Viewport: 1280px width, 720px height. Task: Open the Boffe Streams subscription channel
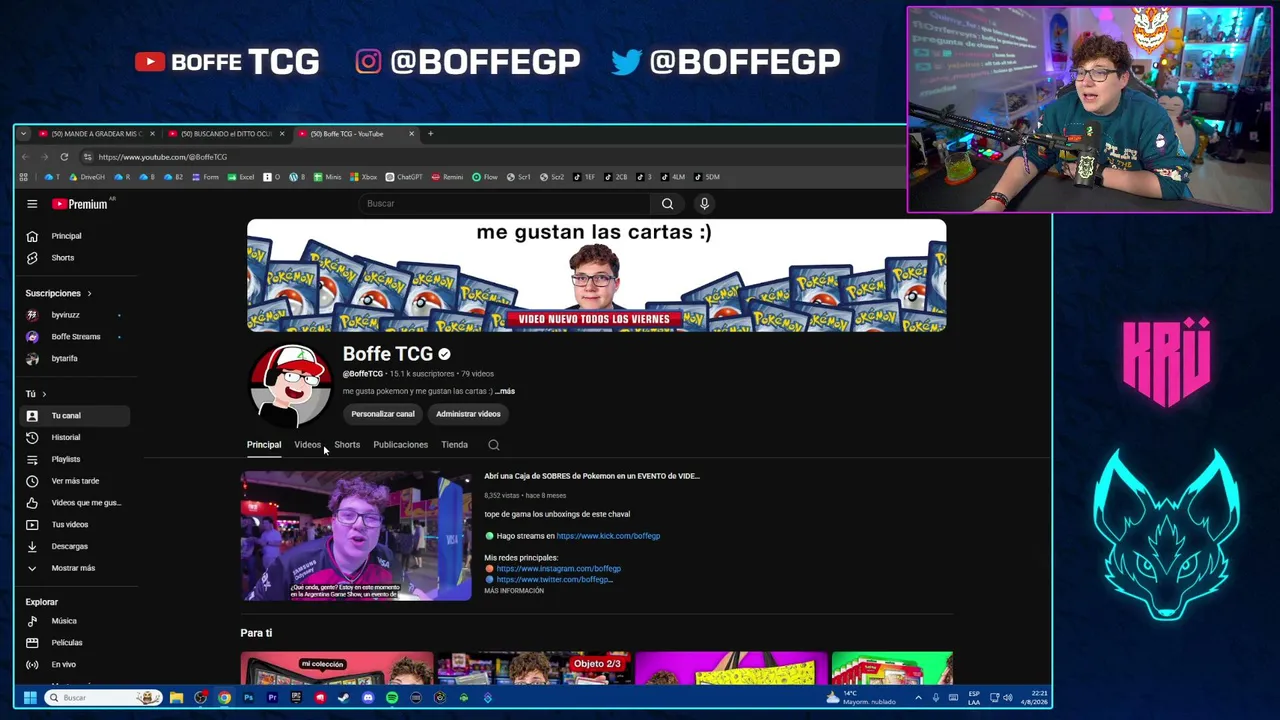tap(76, 337)
